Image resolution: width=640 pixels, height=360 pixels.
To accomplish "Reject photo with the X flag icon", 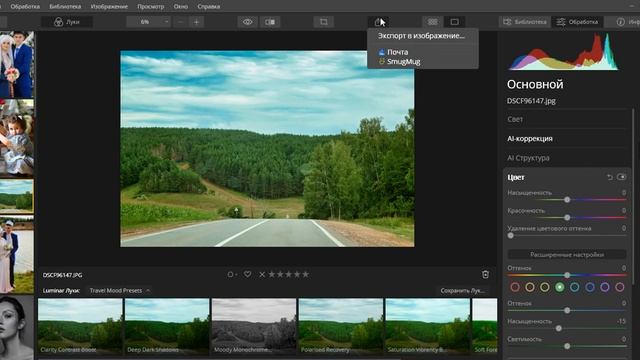I will [x=262, y=275].
